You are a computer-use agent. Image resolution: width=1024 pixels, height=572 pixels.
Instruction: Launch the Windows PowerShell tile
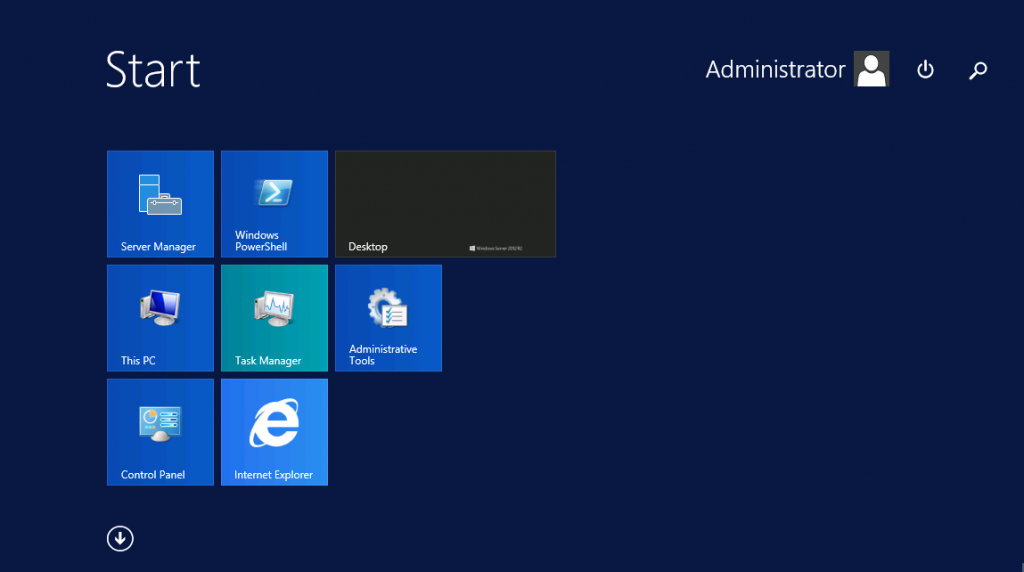pos(274,204)
